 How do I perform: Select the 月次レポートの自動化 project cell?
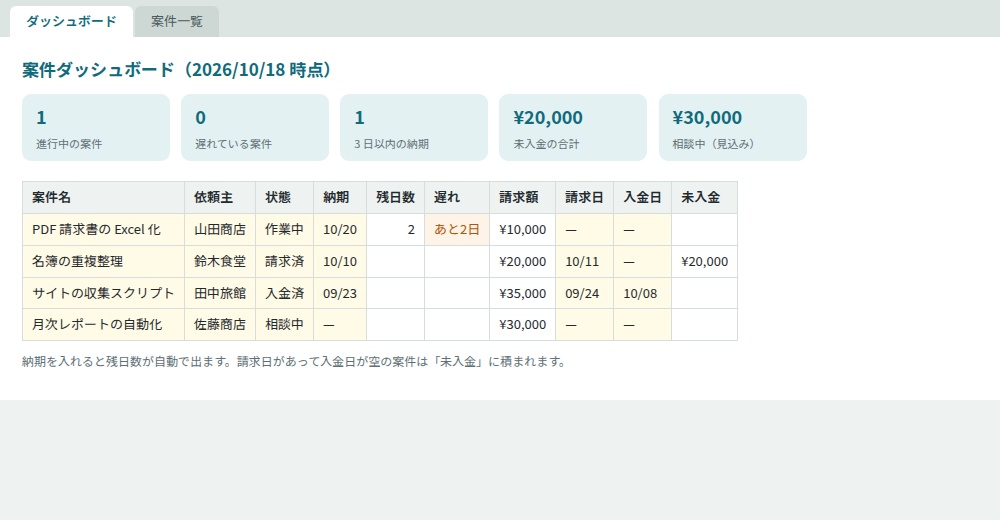pyautogui.click(x=103, y=325)
